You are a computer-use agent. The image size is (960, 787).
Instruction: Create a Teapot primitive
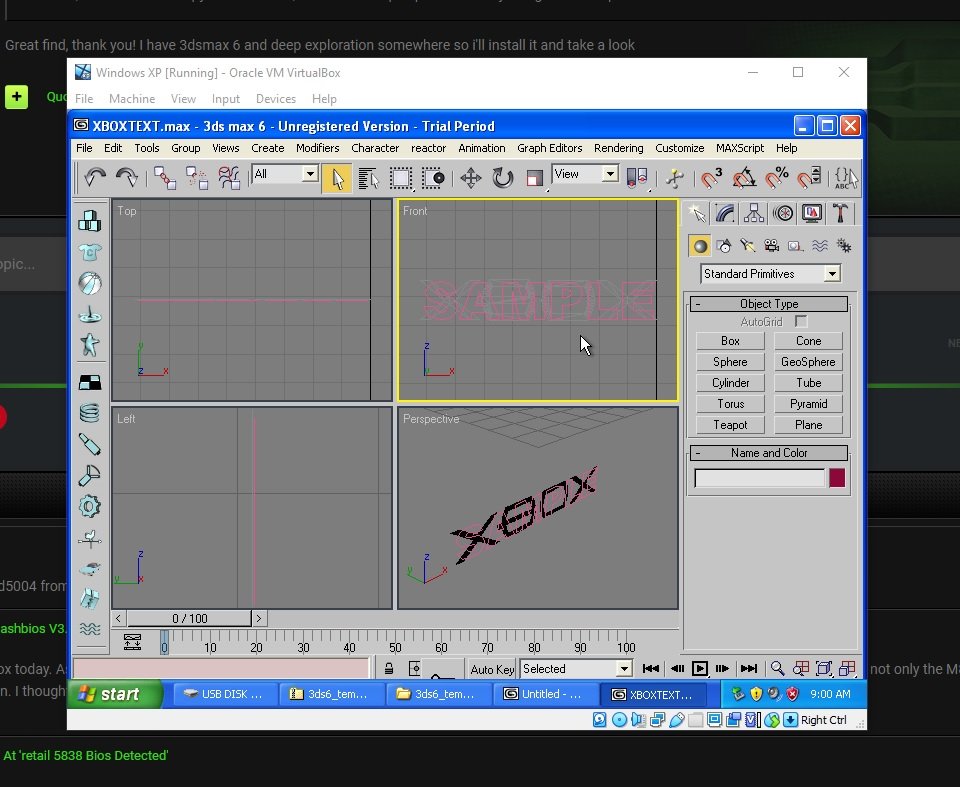pos(730,424)
